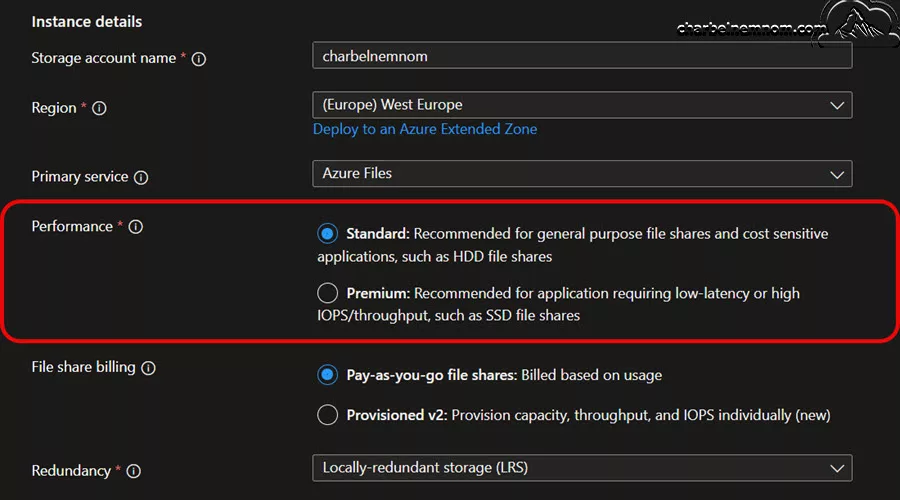Click info icon beside Region label

tap(99, 108)
